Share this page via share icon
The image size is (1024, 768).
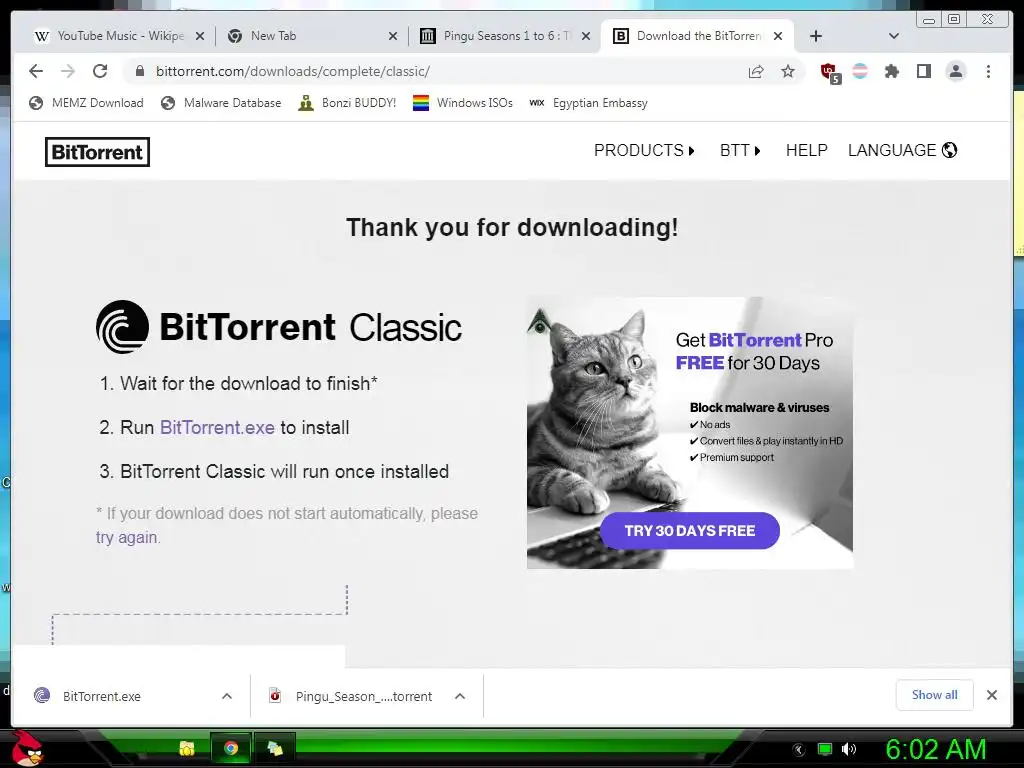(x=756, y=71)
